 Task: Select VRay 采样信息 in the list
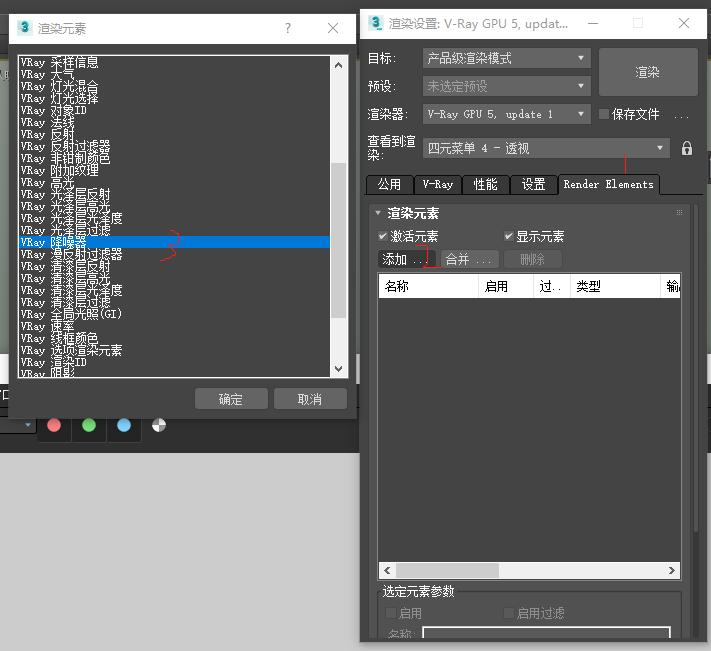tap(174, 62)
